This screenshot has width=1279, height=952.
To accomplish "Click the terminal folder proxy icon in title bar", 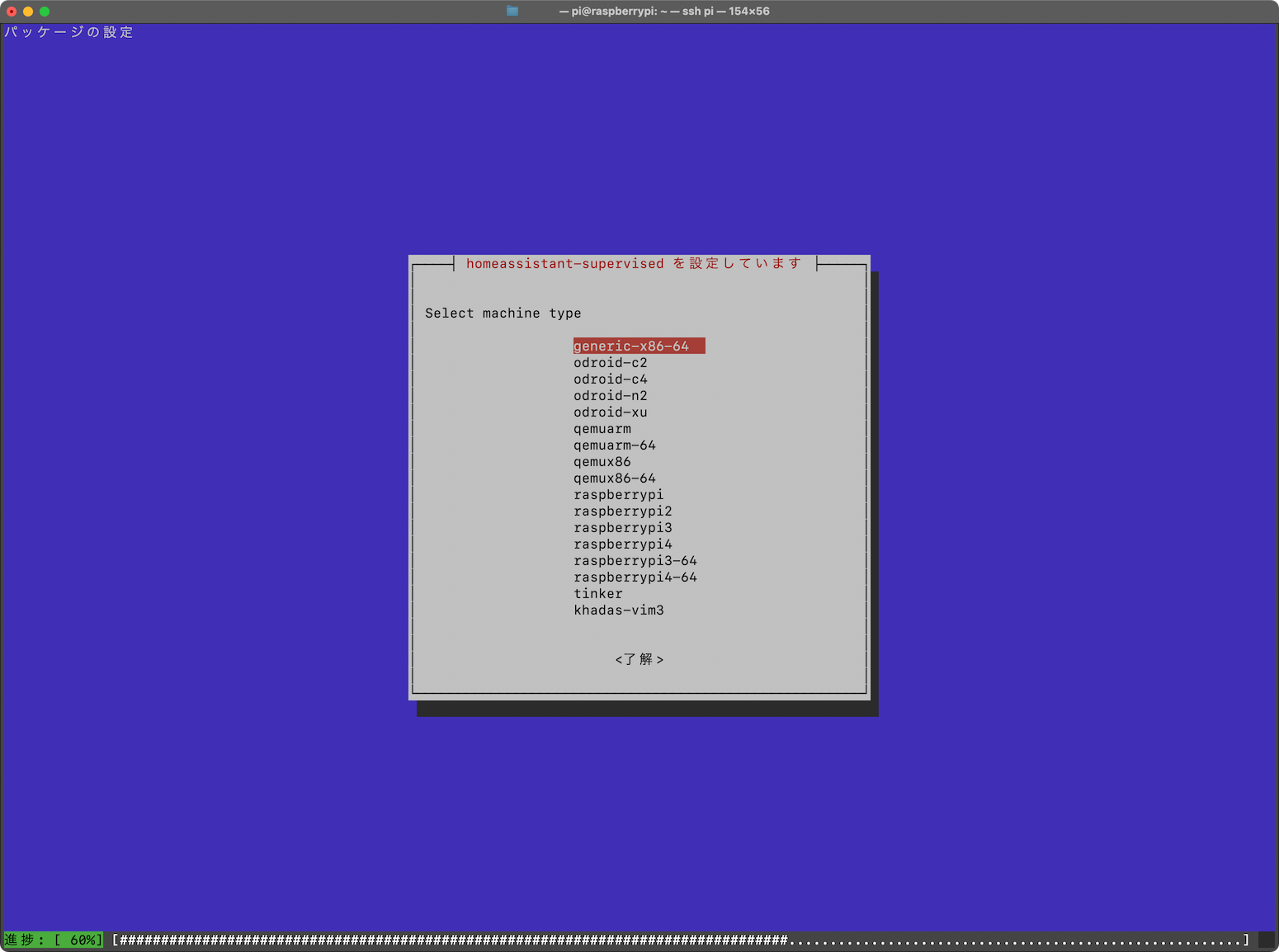I will (x=512, y=11).
